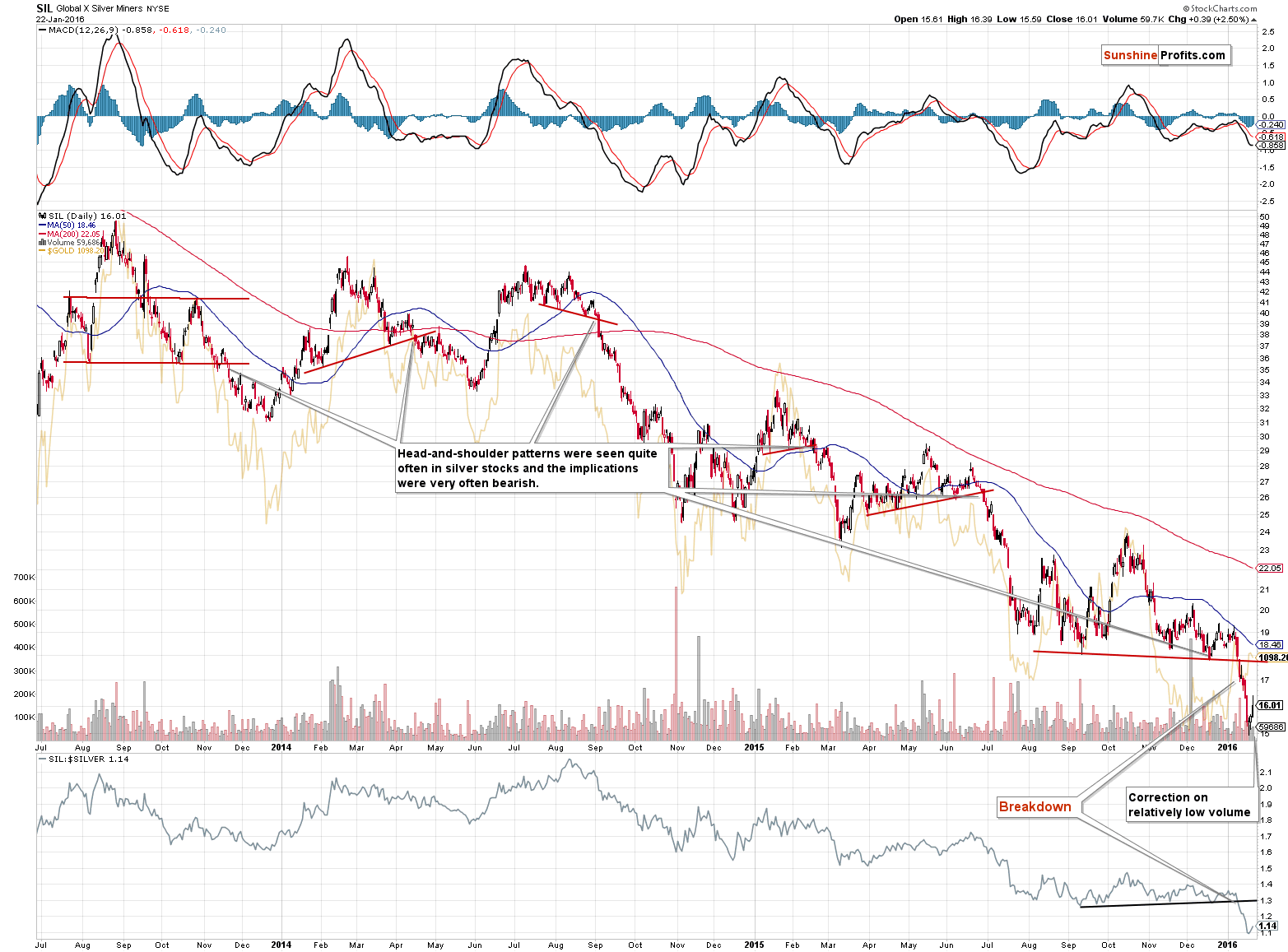This screenshot has width=1288, height=952.
Task: Click the volume bars icon in the legend
Action: (x=42, y=242)
